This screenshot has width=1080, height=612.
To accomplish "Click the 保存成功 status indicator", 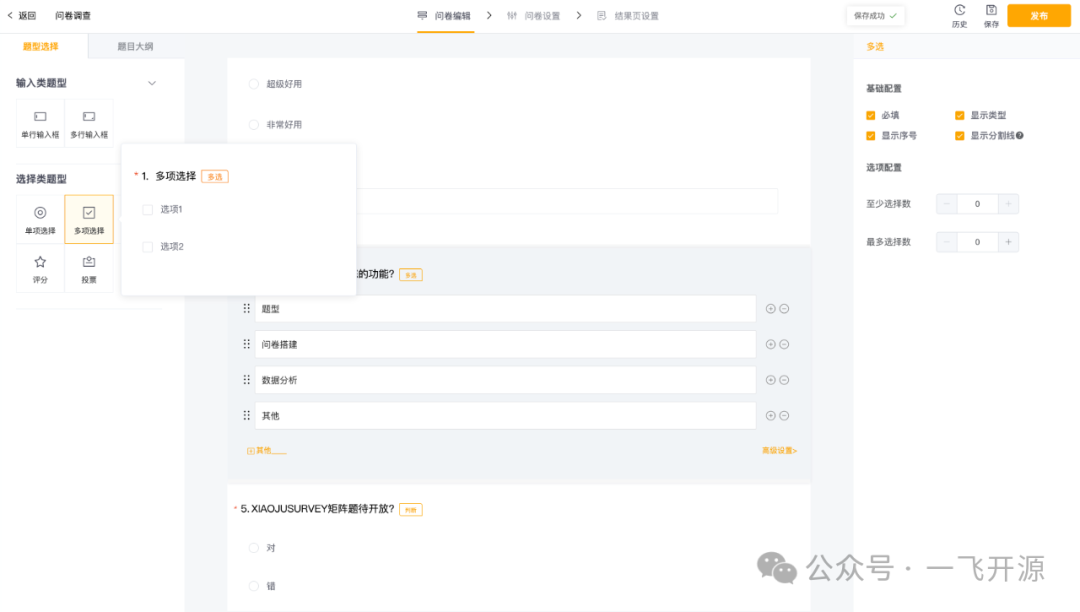I will pyautogui.click(x=875, y=16).
